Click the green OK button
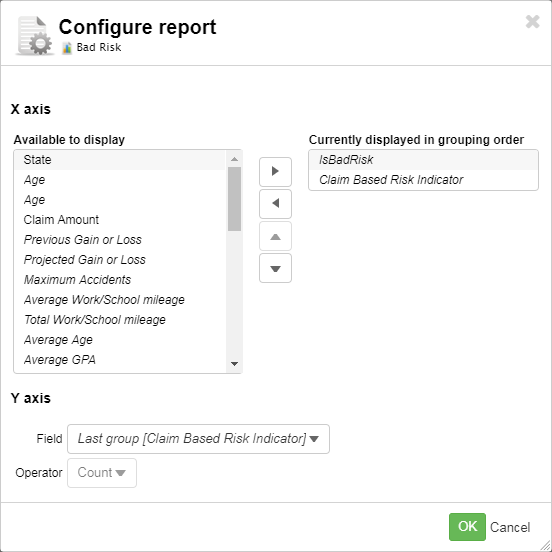 467,527
